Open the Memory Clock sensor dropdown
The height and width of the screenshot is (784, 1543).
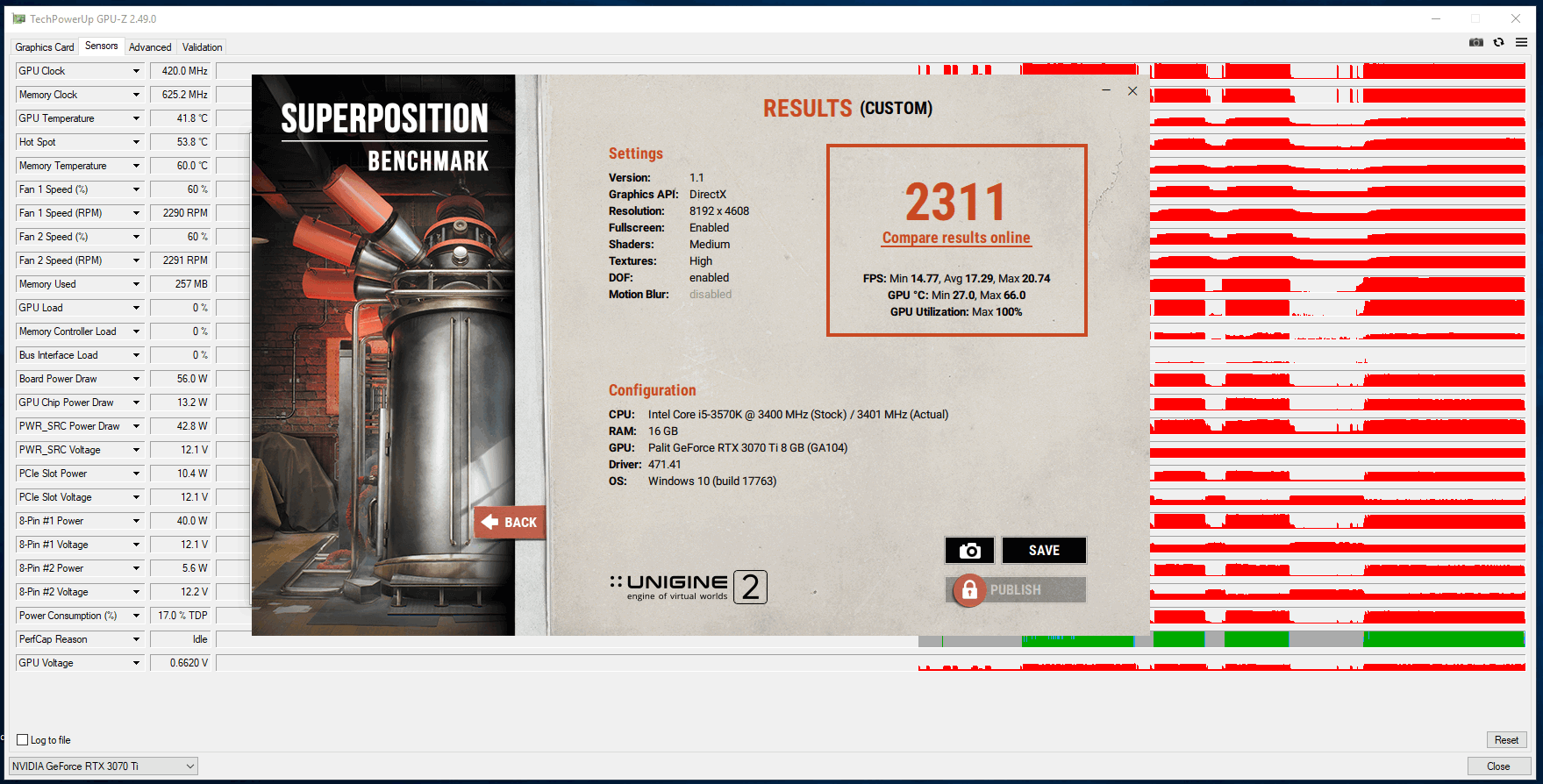tap(136, 95)
